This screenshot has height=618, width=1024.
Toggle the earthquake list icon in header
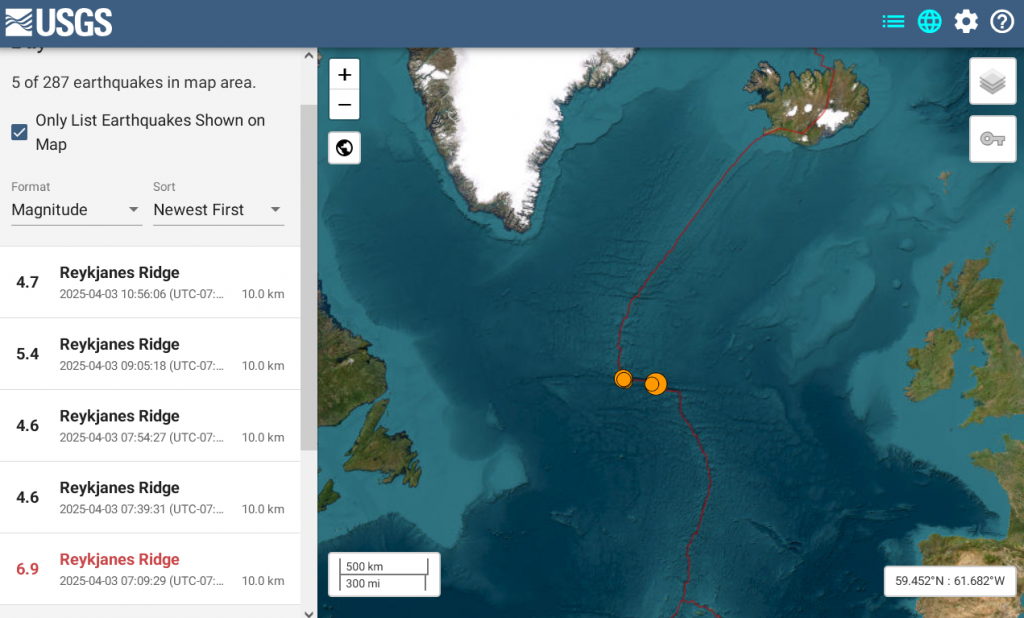coord(893,22)
